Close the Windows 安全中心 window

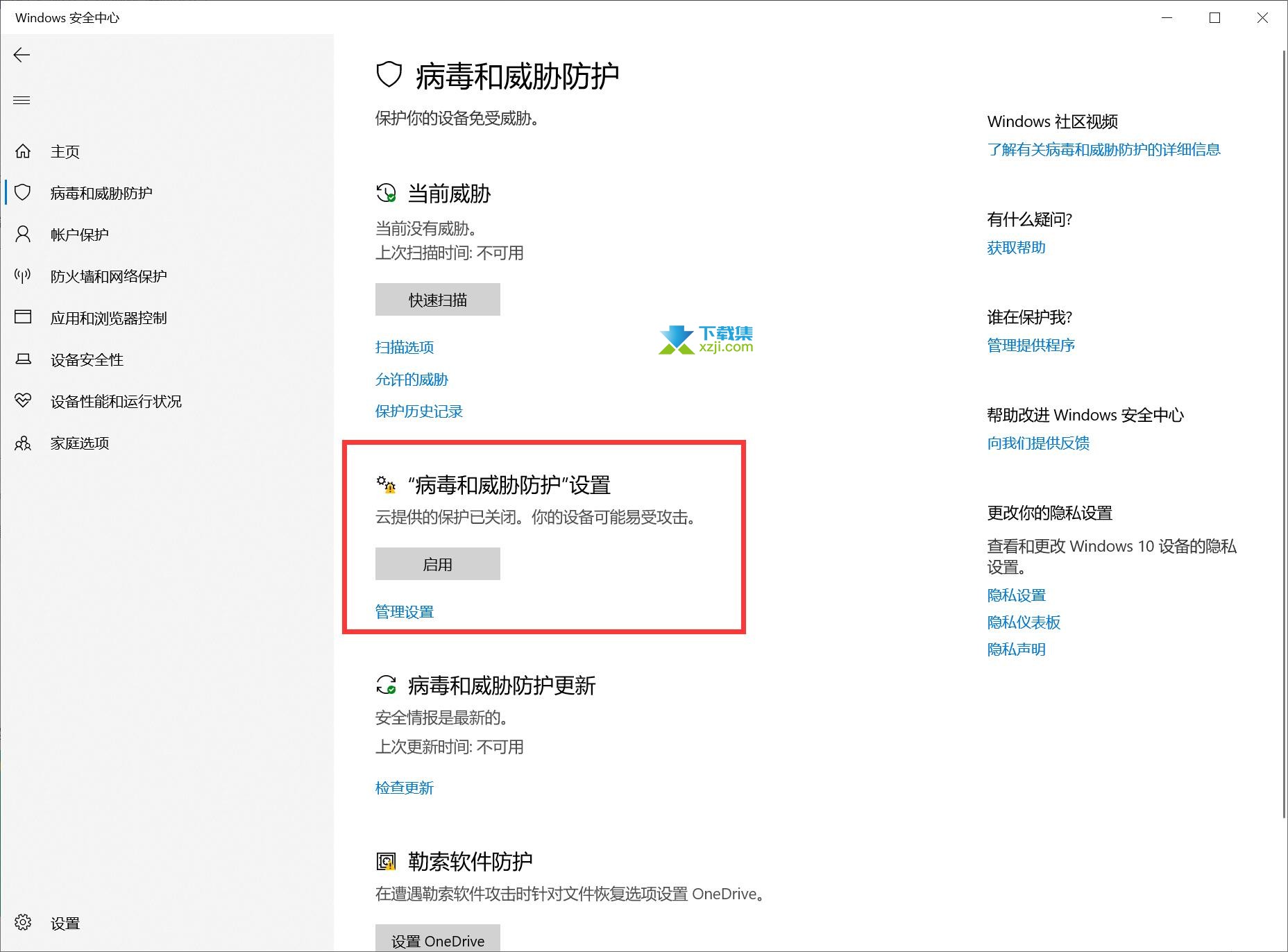point(1262,18)
